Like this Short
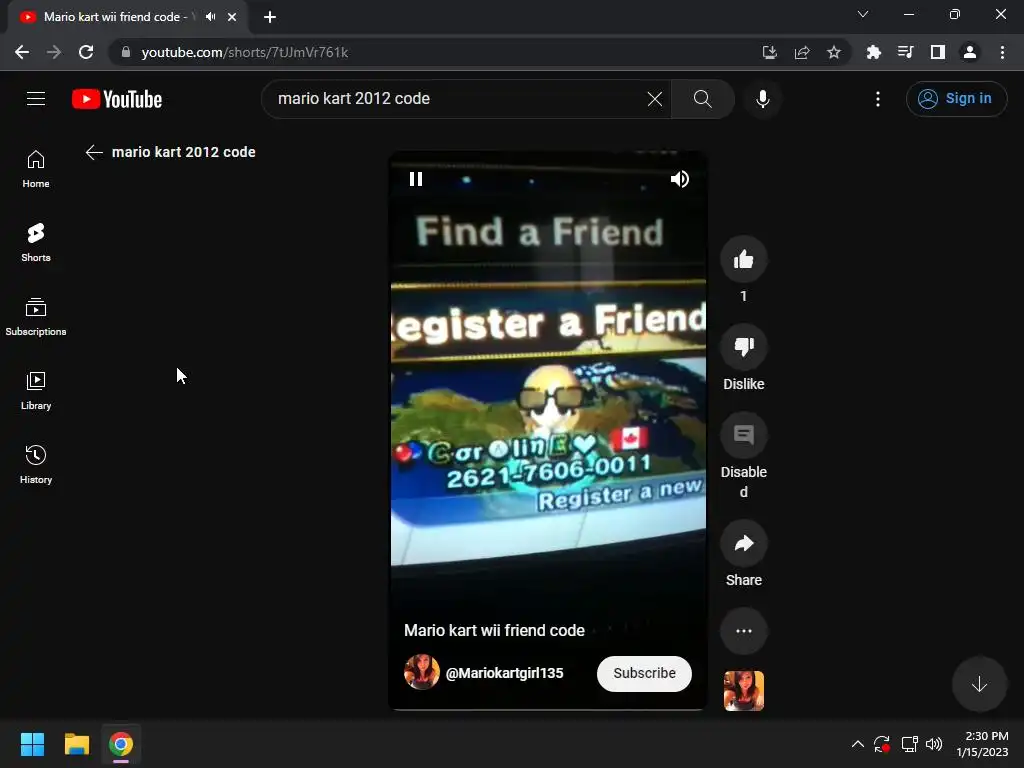This screenshot has height=768, width=1024. [x=743, y=259]
